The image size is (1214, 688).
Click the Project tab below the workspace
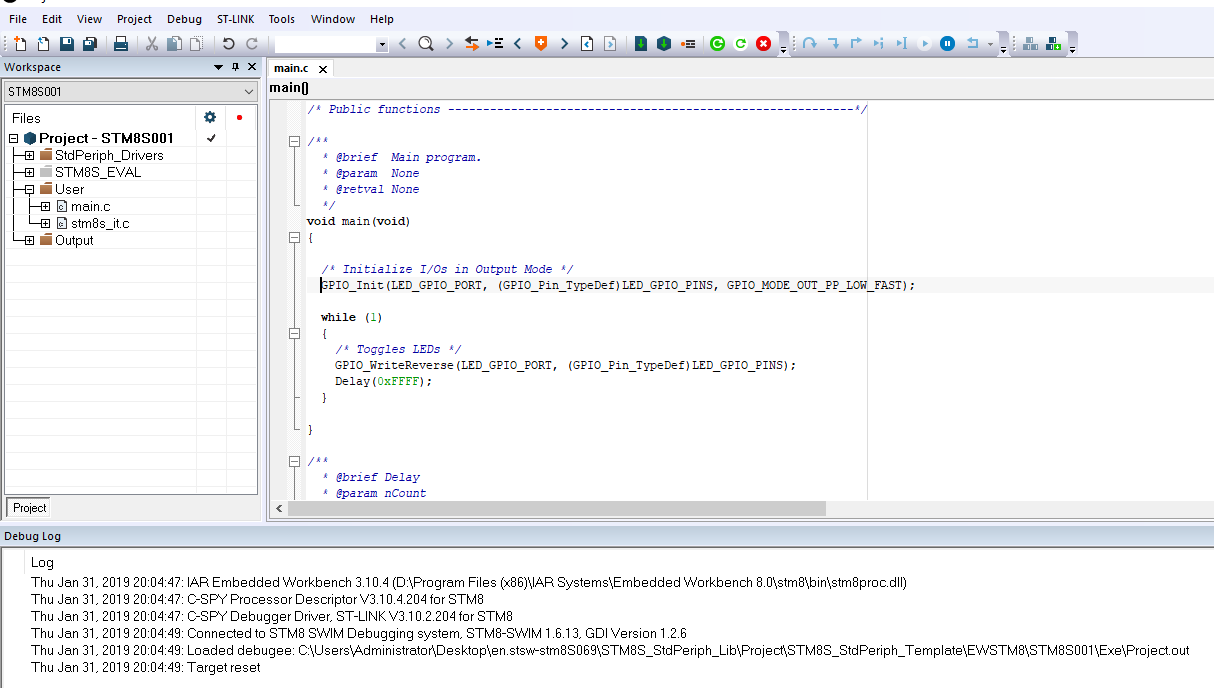pyautogui.click(x=29, y=507)
